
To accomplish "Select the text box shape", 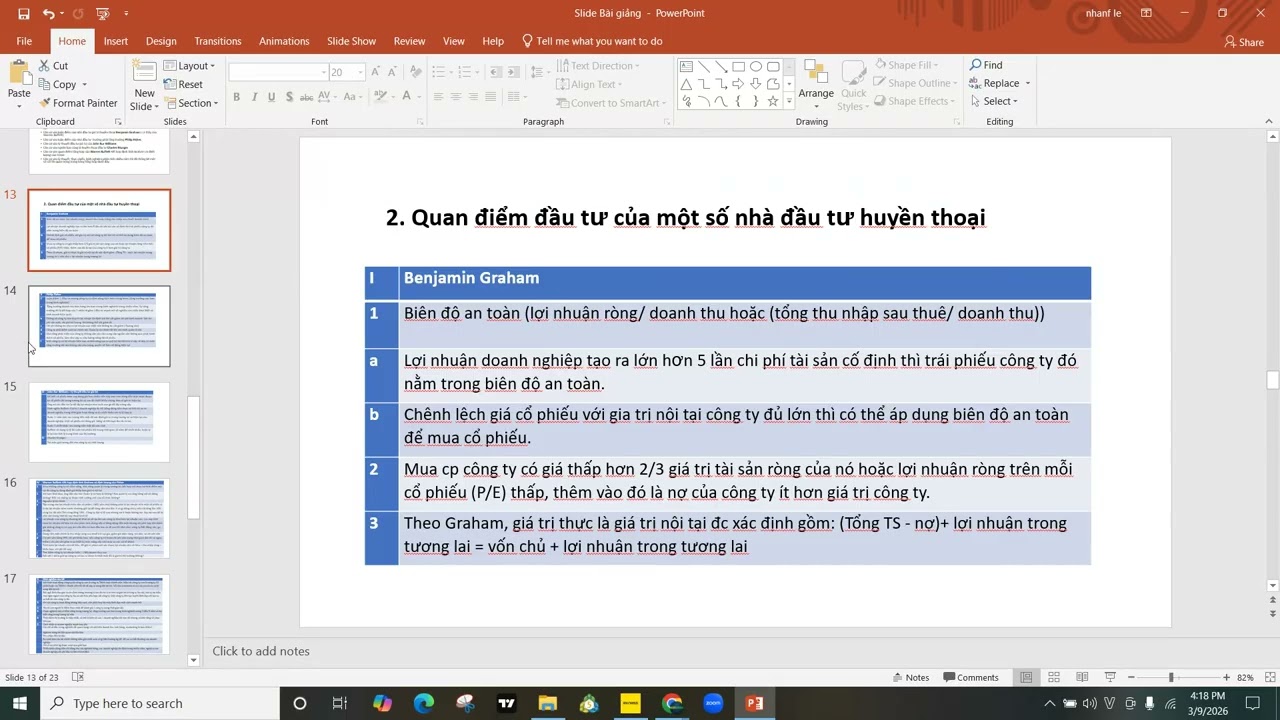I will (x=686, y=66).
